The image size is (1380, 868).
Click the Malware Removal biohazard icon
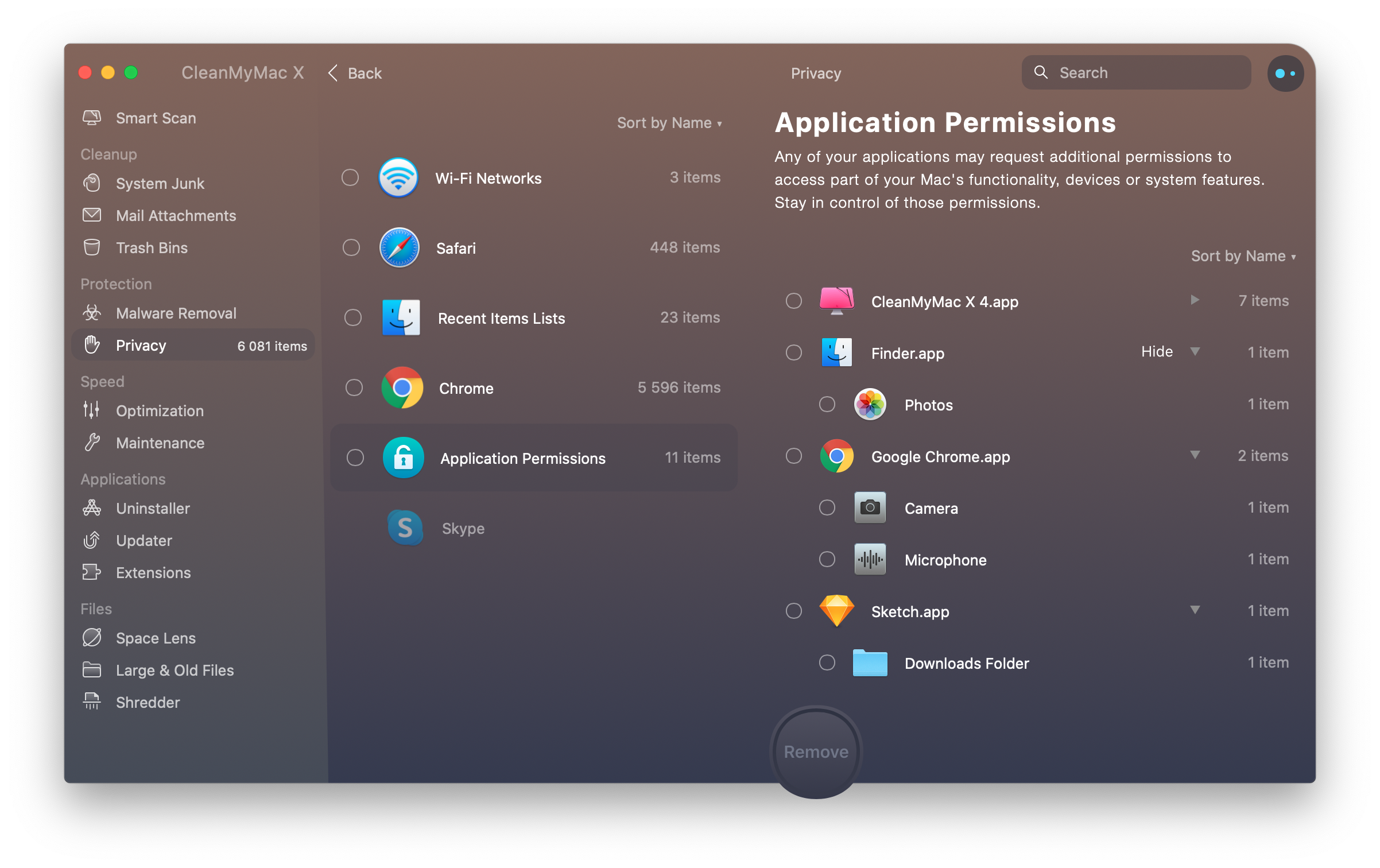[x=92, y=313]
